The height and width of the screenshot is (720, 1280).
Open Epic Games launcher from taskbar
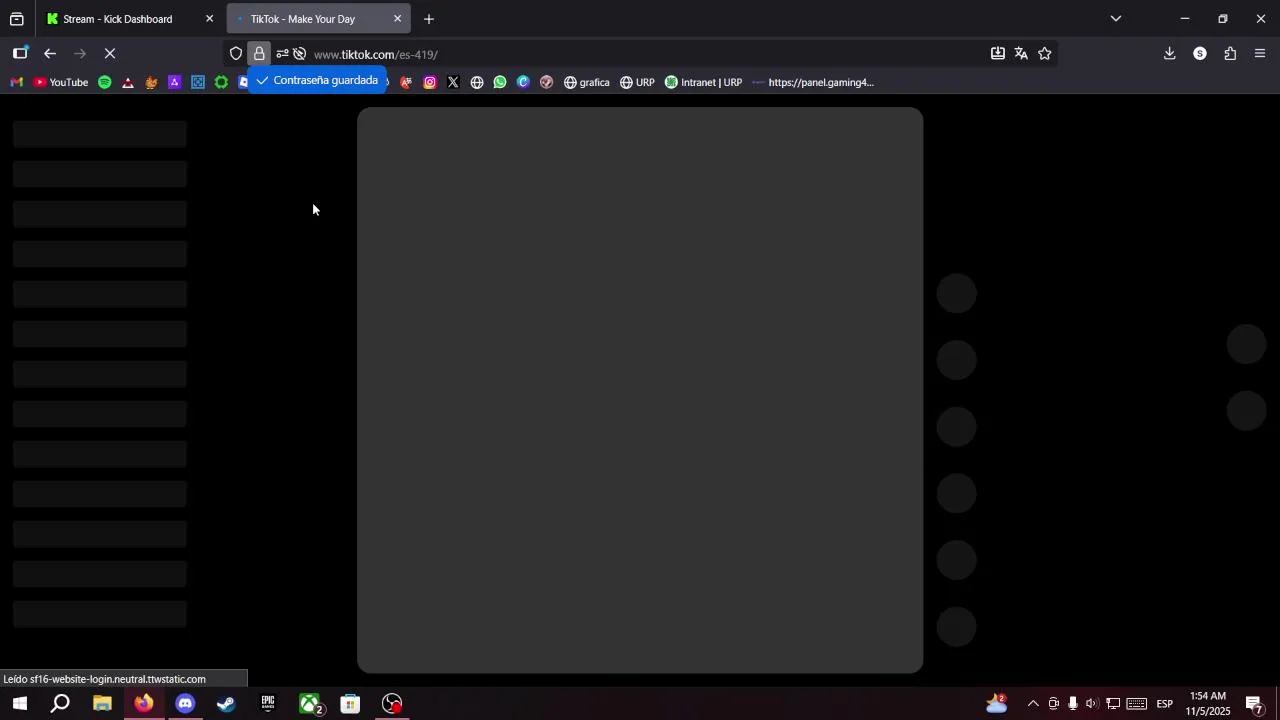pyautogui.click(x=268, y=704)
